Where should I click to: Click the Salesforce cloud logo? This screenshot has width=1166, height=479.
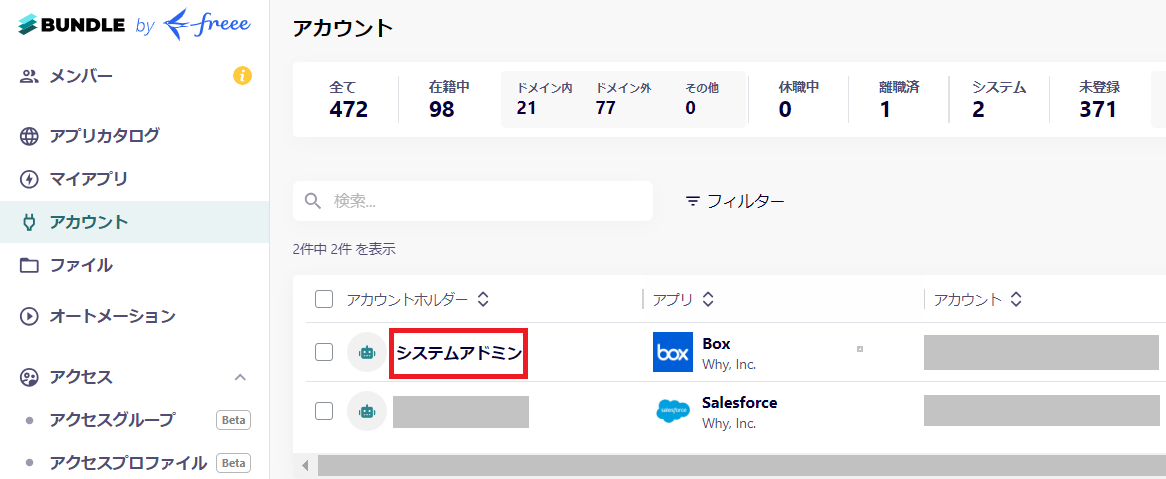pyautogui.click(x=673, y=411)
